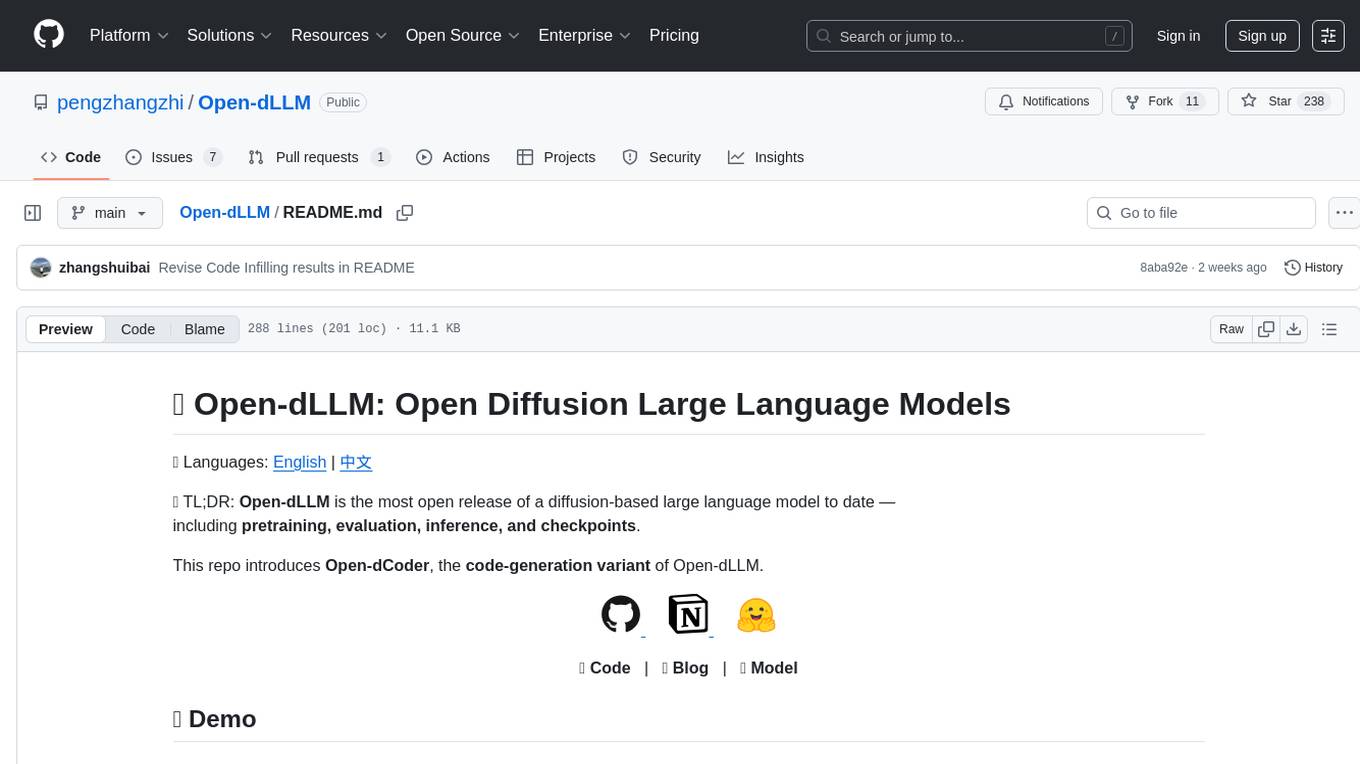
Task: Open commit hash 8aba92e
Action: (1164, 268)
